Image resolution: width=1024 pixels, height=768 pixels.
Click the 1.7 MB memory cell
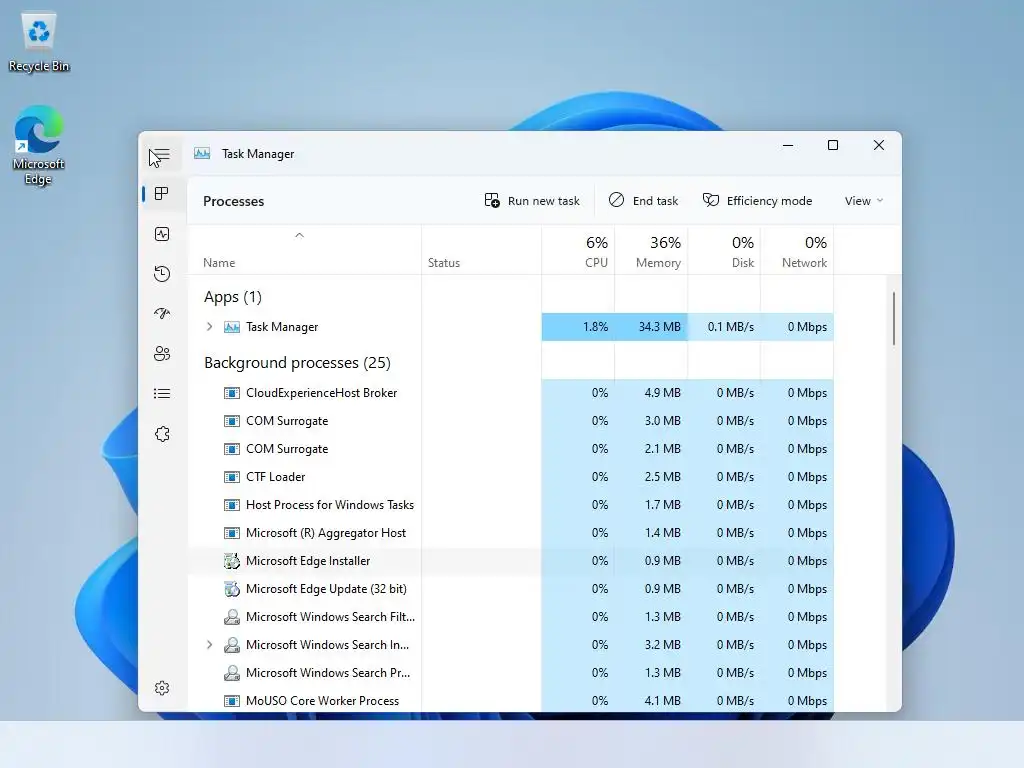(651, 505)
